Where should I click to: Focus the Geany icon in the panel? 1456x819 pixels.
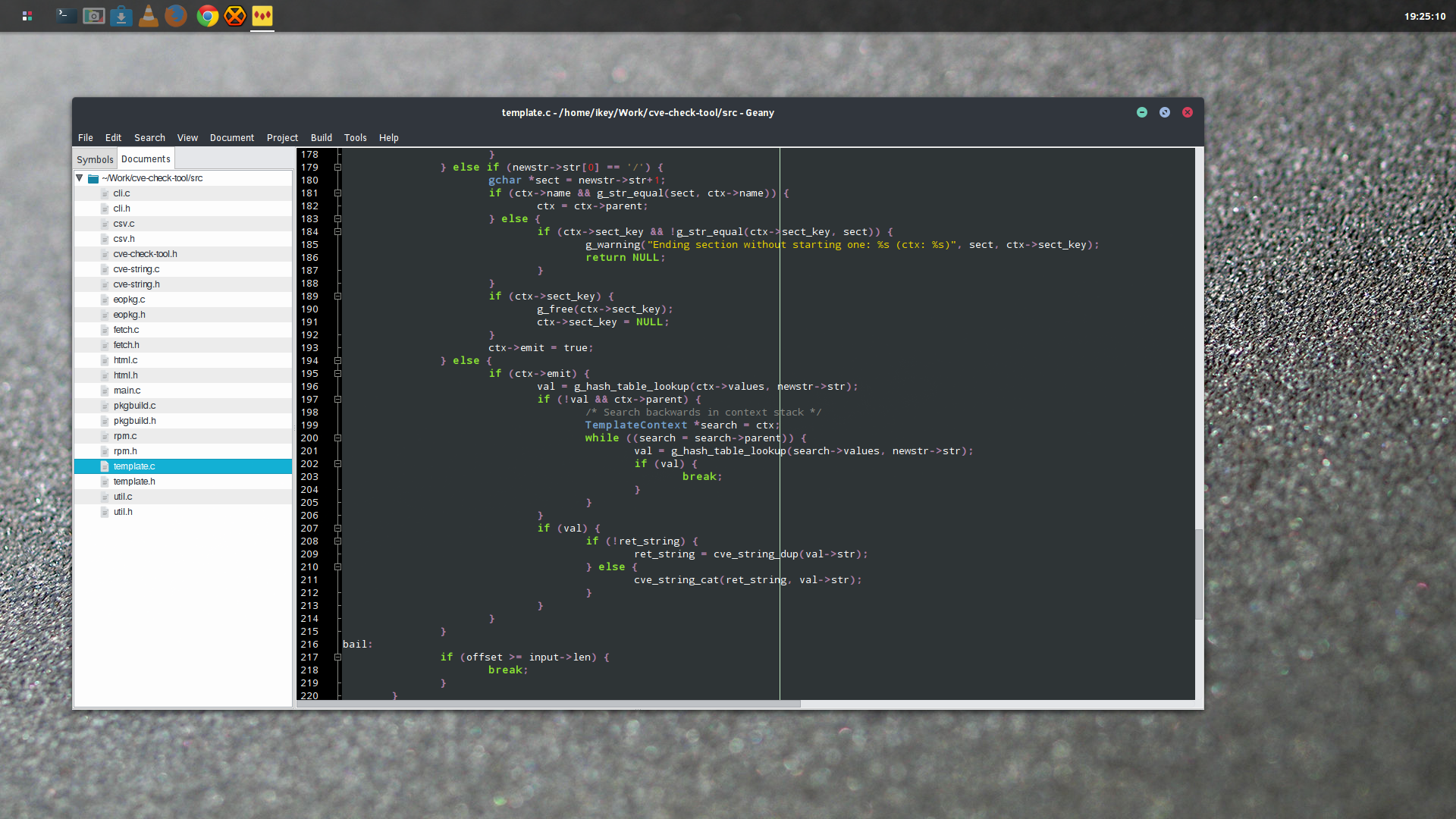[x=262, y=16]
